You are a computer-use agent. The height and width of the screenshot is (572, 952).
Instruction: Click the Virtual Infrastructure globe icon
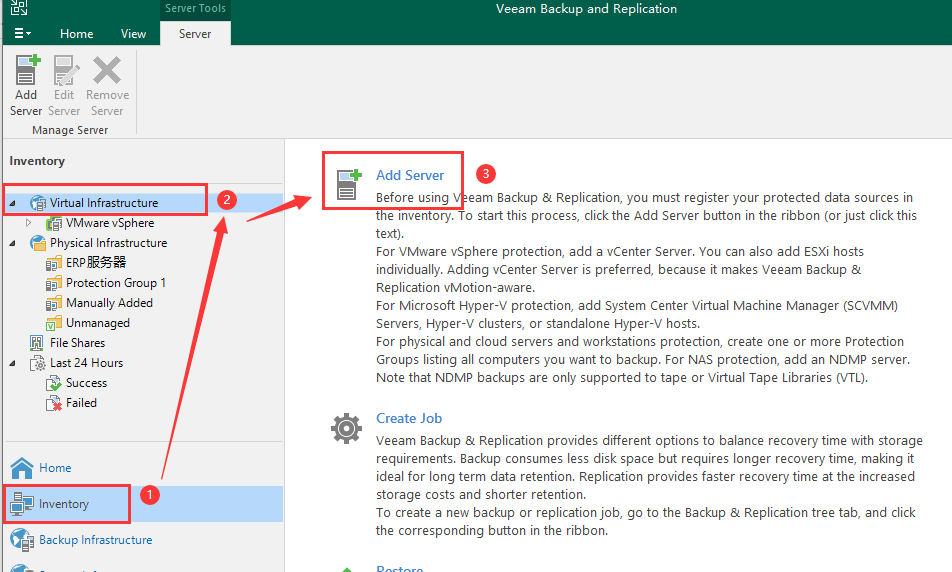pyautogui.click(x=38, y=203)
